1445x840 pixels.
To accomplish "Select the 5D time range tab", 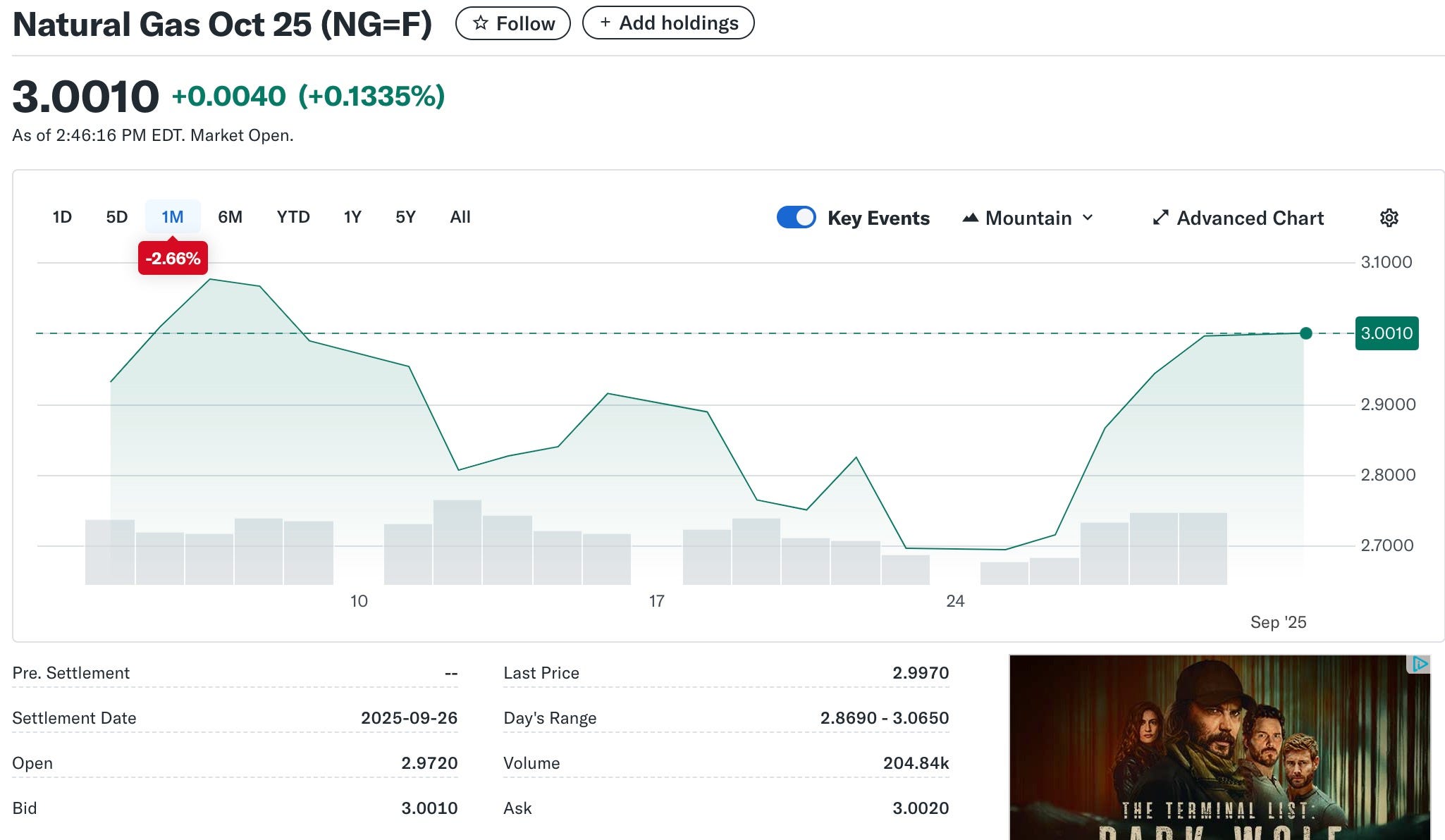I will (x=117, y=217).
